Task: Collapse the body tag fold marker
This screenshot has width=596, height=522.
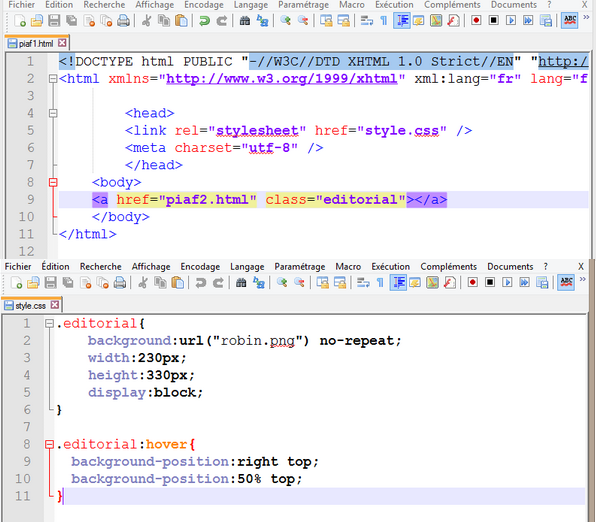Action: coord(53,182)
